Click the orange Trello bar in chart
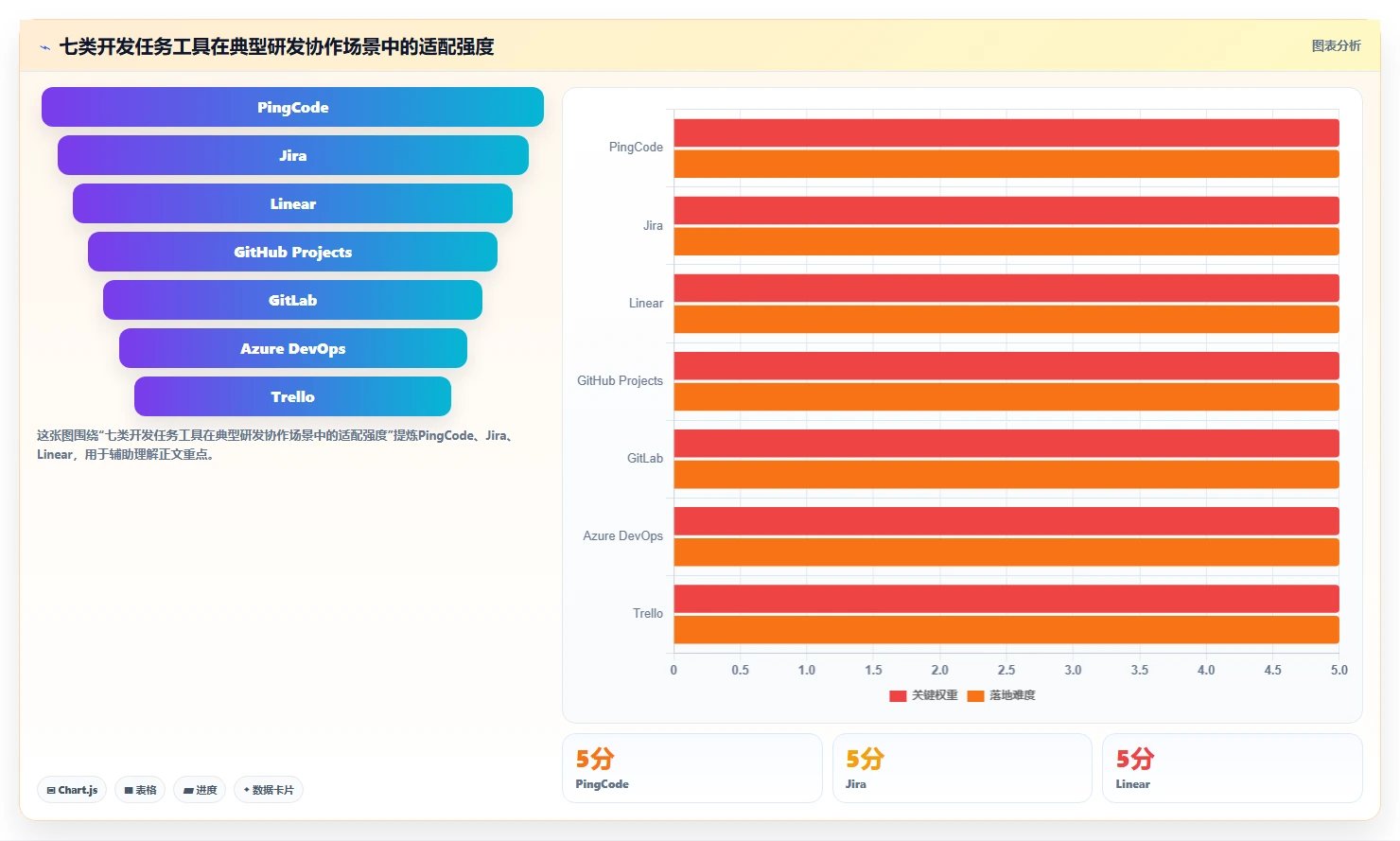Viewport: 1400px width, 841px height. [1006, 629]
